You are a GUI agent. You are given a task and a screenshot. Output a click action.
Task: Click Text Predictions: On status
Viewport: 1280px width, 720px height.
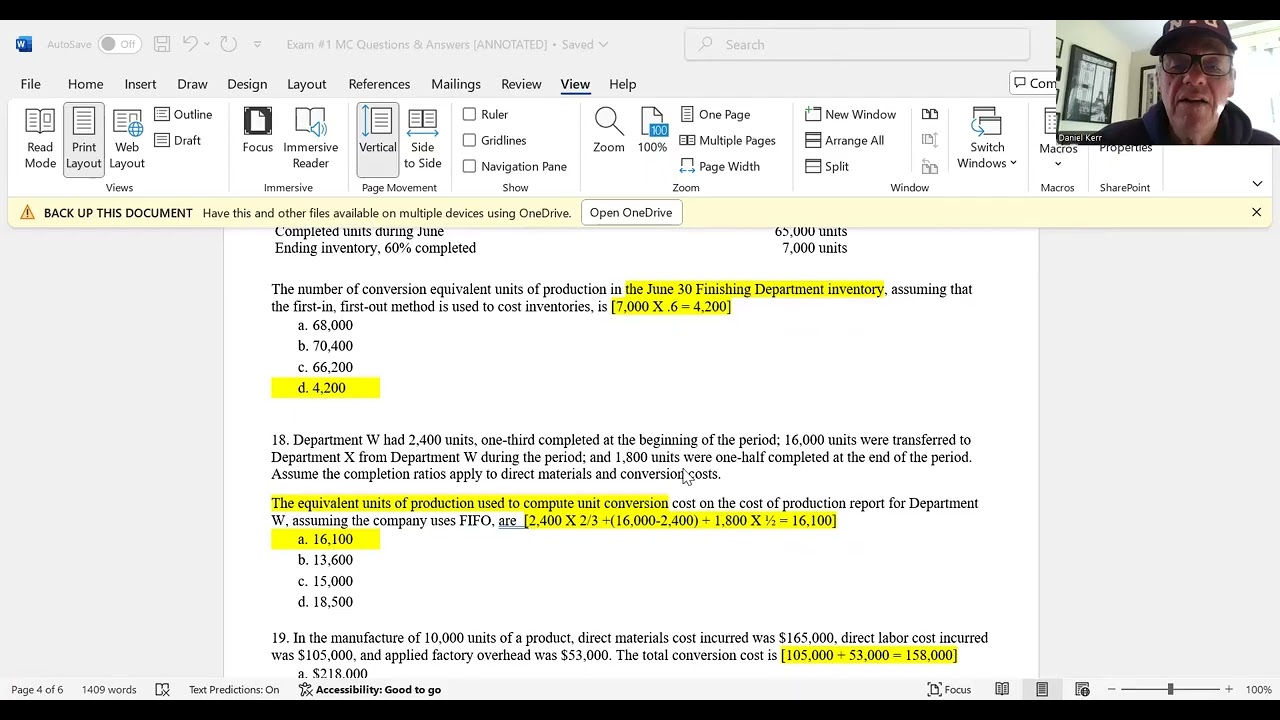tap(234, 689)
